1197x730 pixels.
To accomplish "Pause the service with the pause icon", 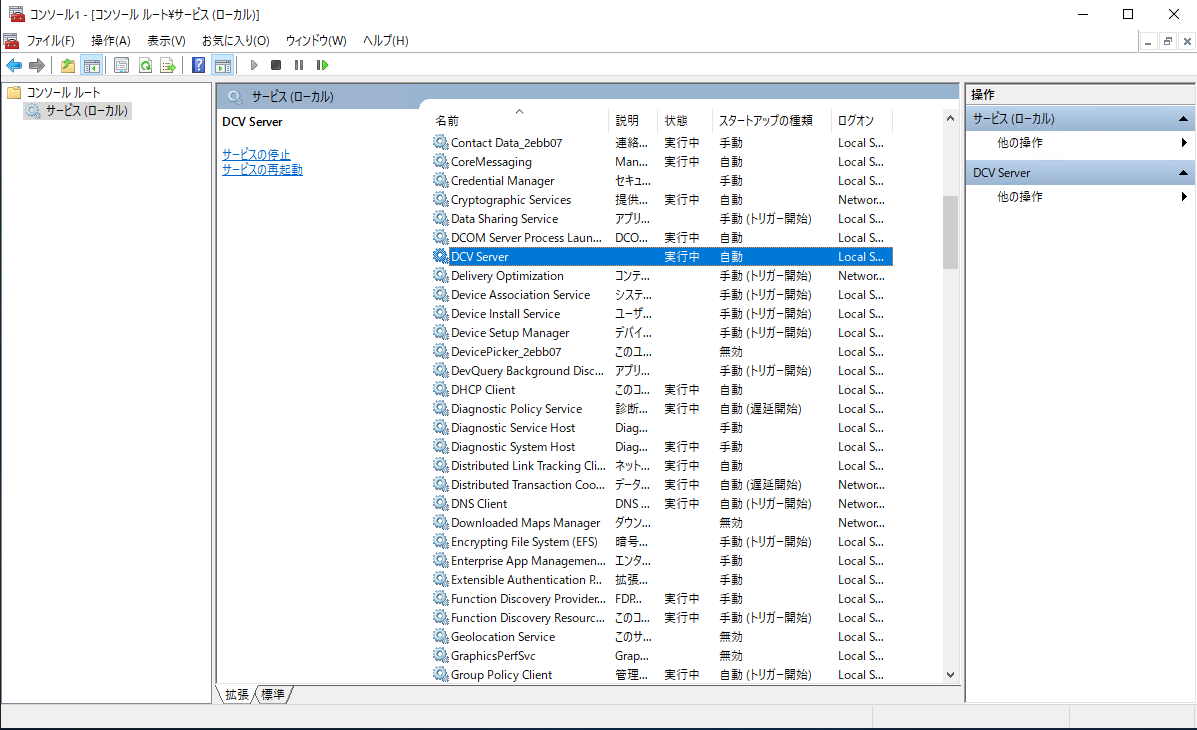I will pyautogui.click(x=299, y=65).
